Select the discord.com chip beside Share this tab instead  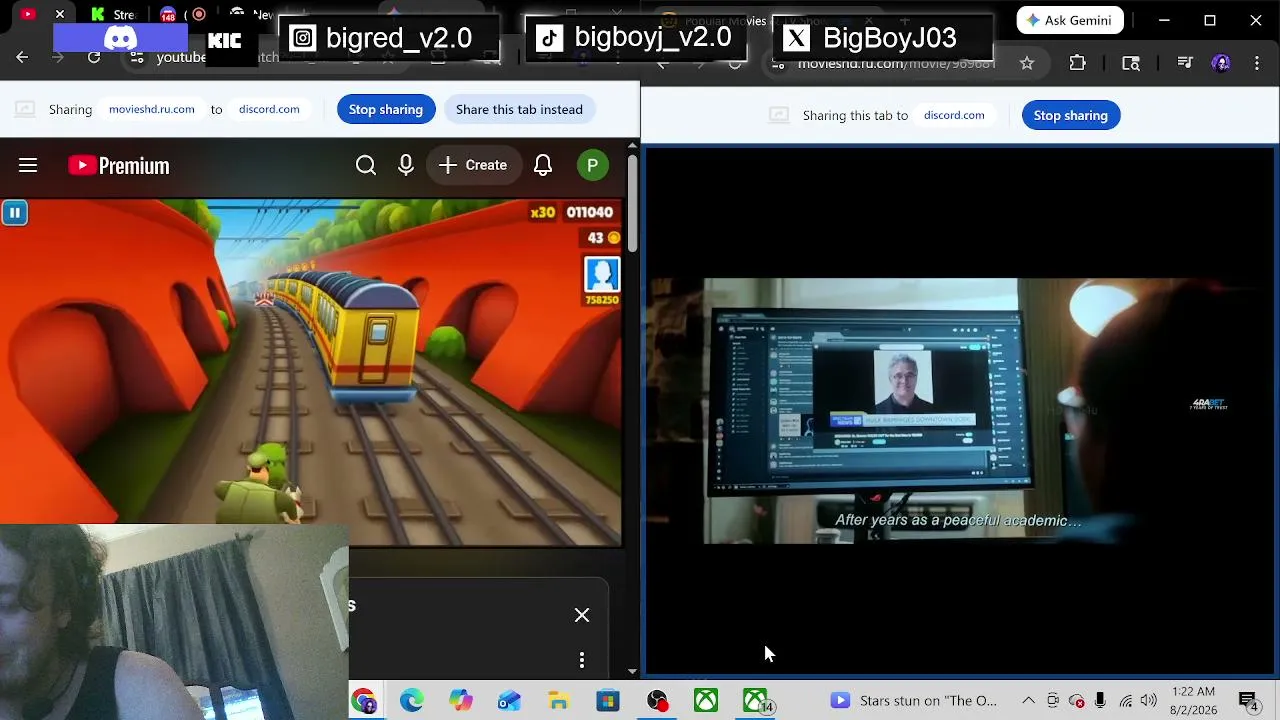point(269,109)
